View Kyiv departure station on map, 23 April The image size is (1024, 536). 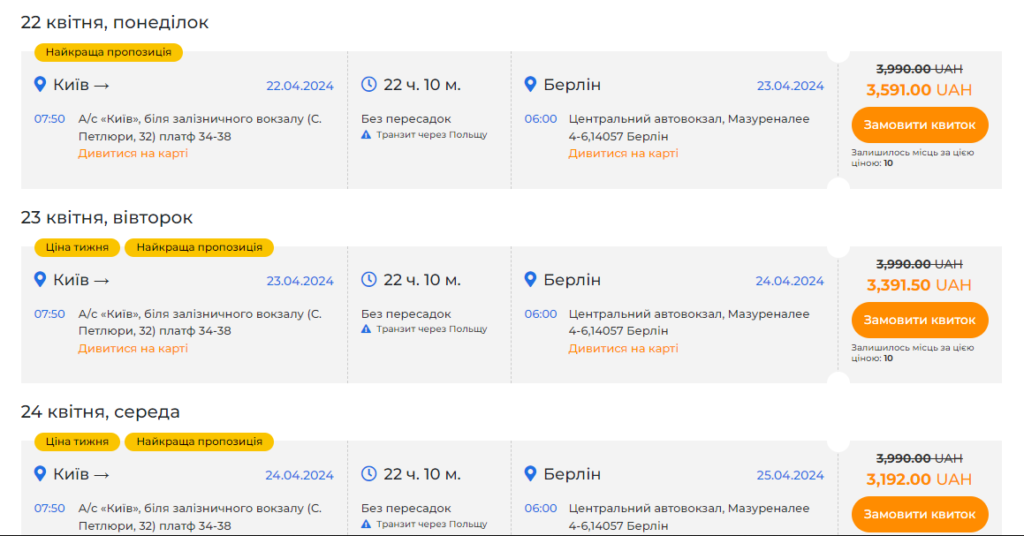(x=133, y=348)
